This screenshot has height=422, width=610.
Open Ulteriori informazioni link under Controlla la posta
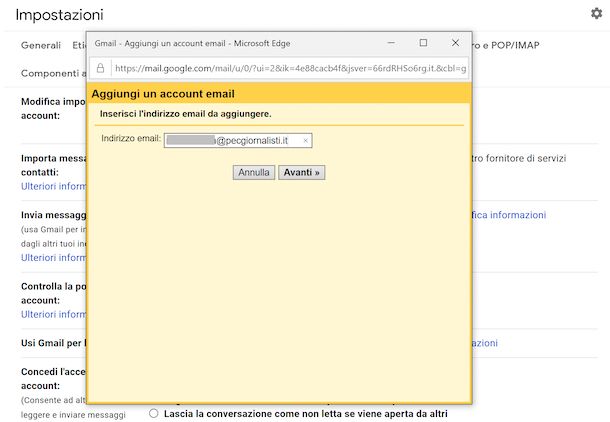tap(53, 314)
